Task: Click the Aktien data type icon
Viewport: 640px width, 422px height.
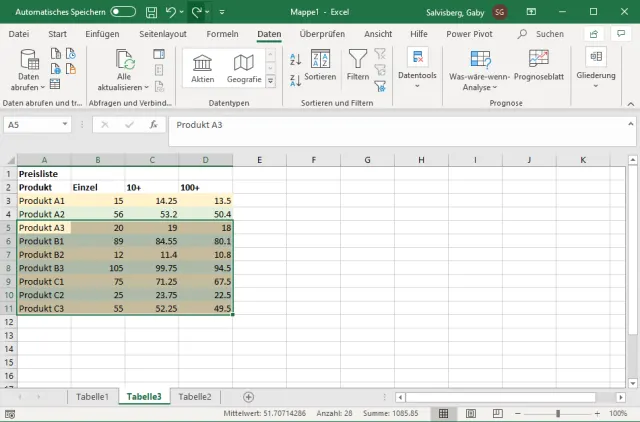Action: (x=202, y=64)
